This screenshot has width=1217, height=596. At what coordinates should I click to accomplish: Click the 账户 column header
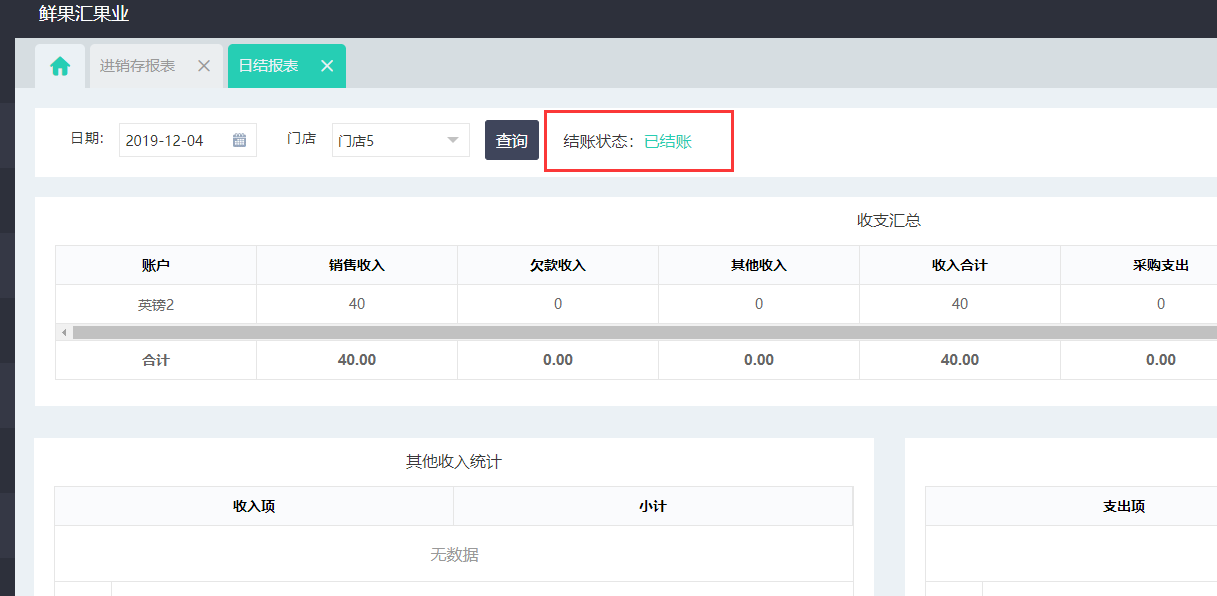tap(156, 265)
